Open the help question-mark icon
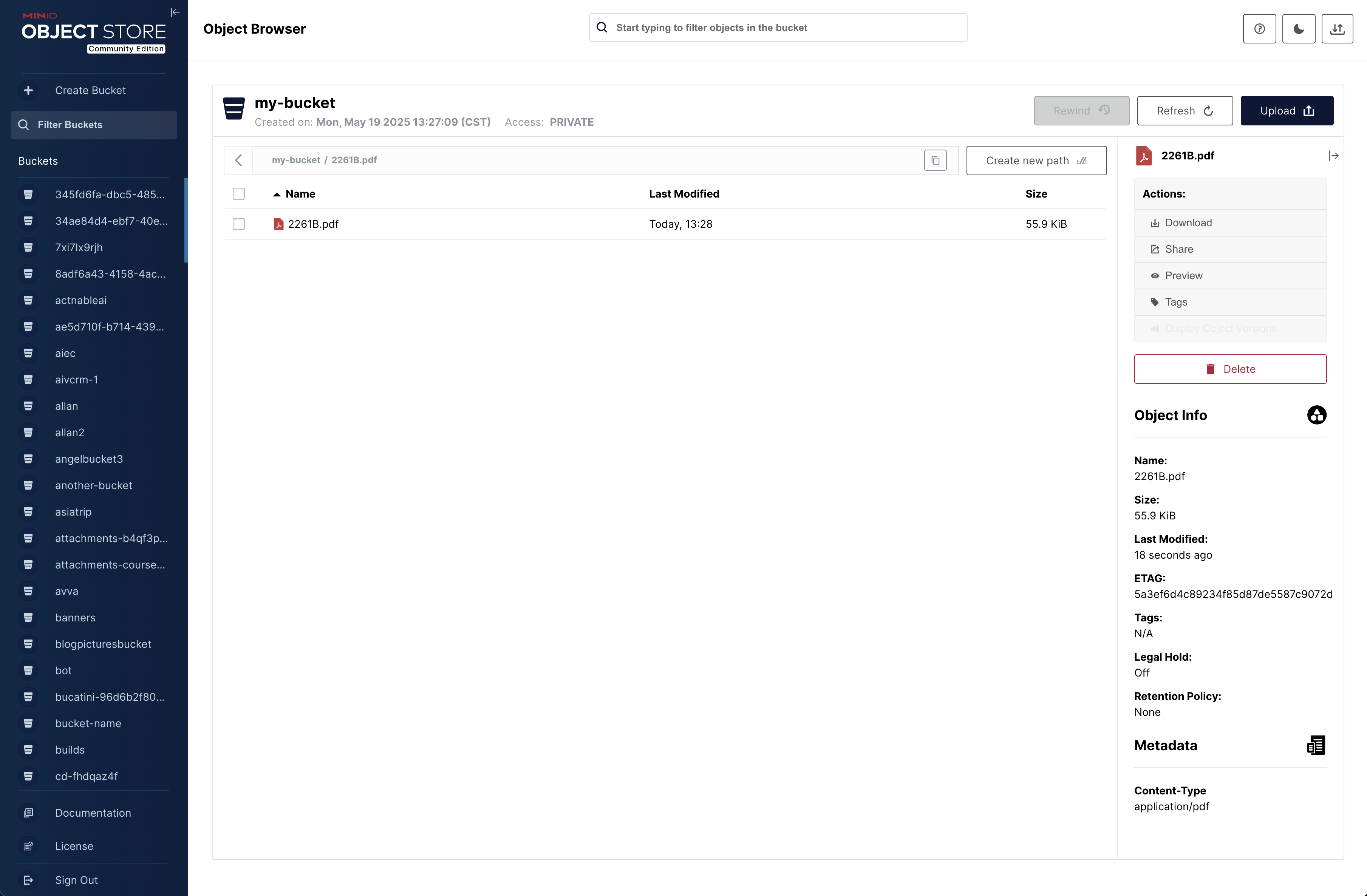The image size is (1367, 896). pos(1259,29)
